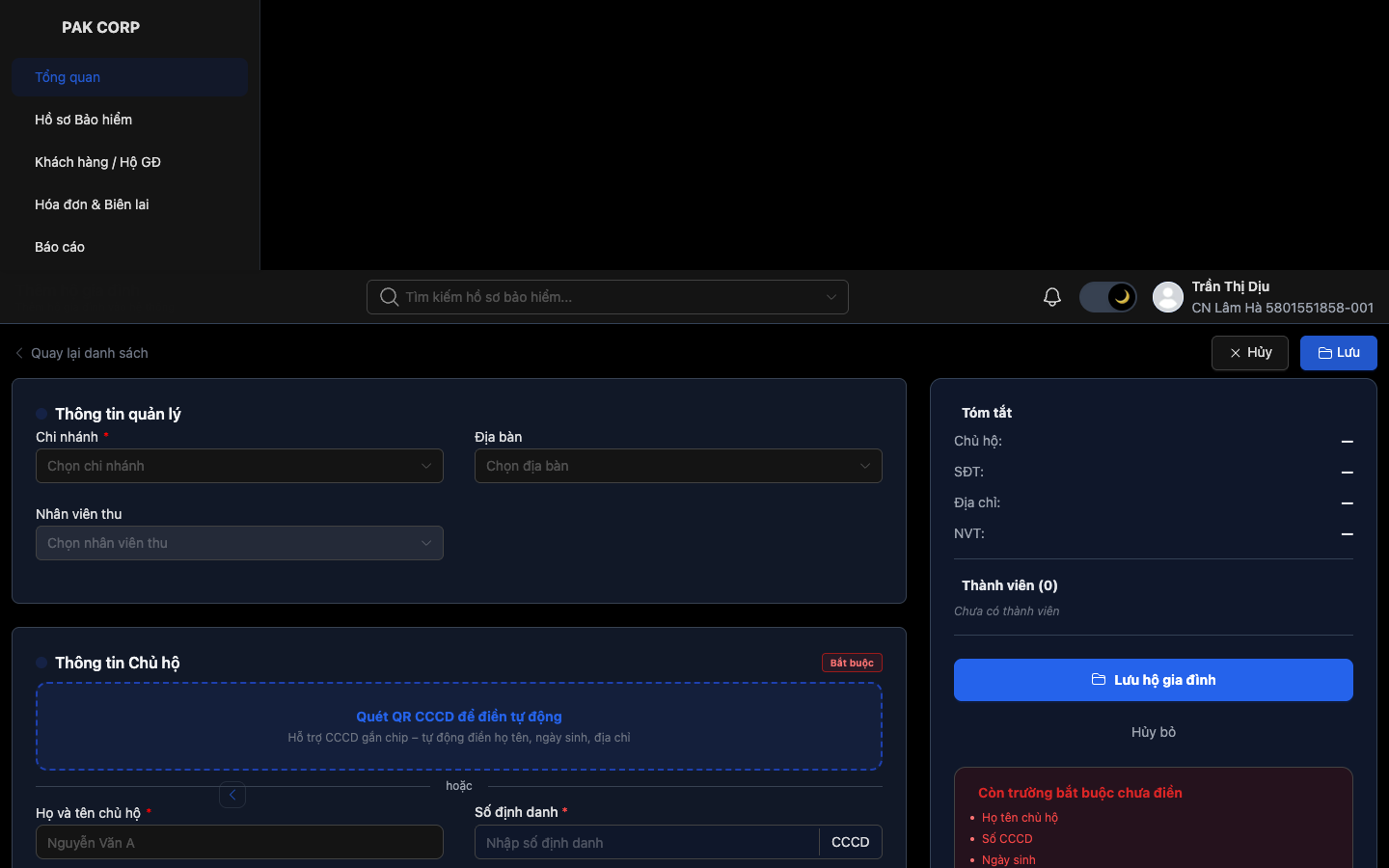
Task: Open the user avatar profile
Action: point(1168,297)
